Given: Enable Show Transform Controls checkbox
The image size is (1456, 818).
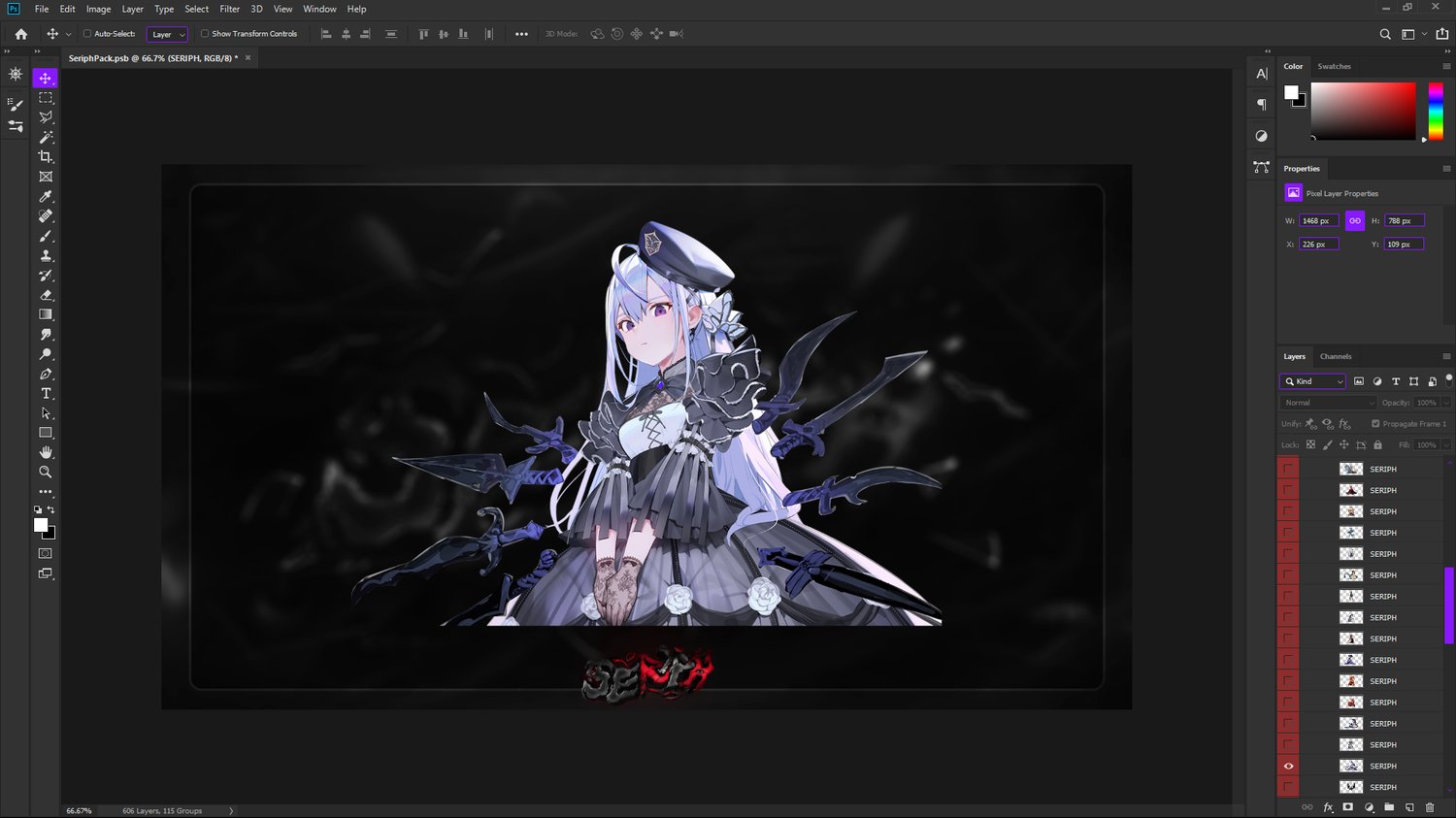Looking at the screenshot, I should pos(205,34).
